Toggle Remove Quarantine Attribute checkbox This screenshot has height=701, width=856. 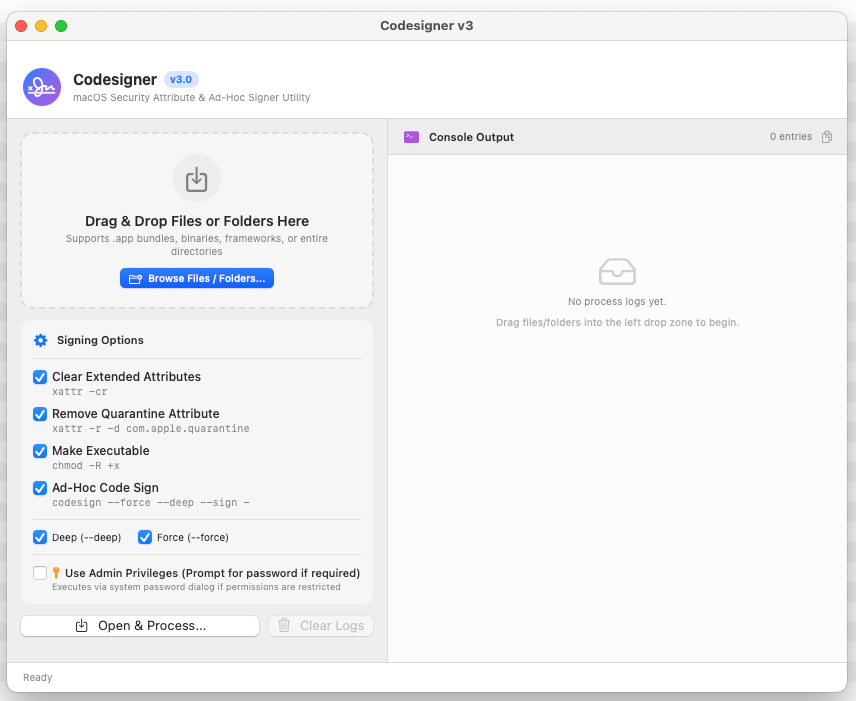(40, 414)
